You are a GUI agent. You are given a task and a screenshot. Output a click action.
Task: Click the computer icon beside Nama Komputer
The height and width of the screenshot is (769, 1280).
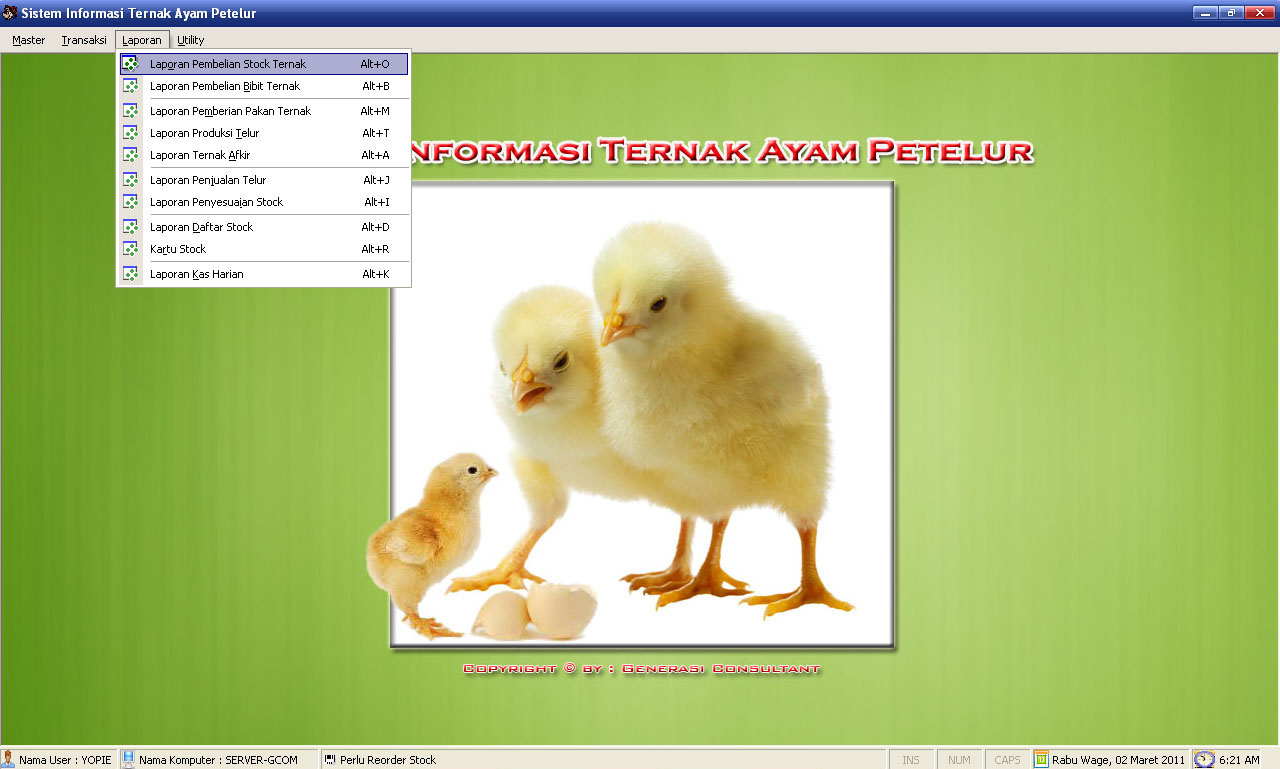coord(128,760)
